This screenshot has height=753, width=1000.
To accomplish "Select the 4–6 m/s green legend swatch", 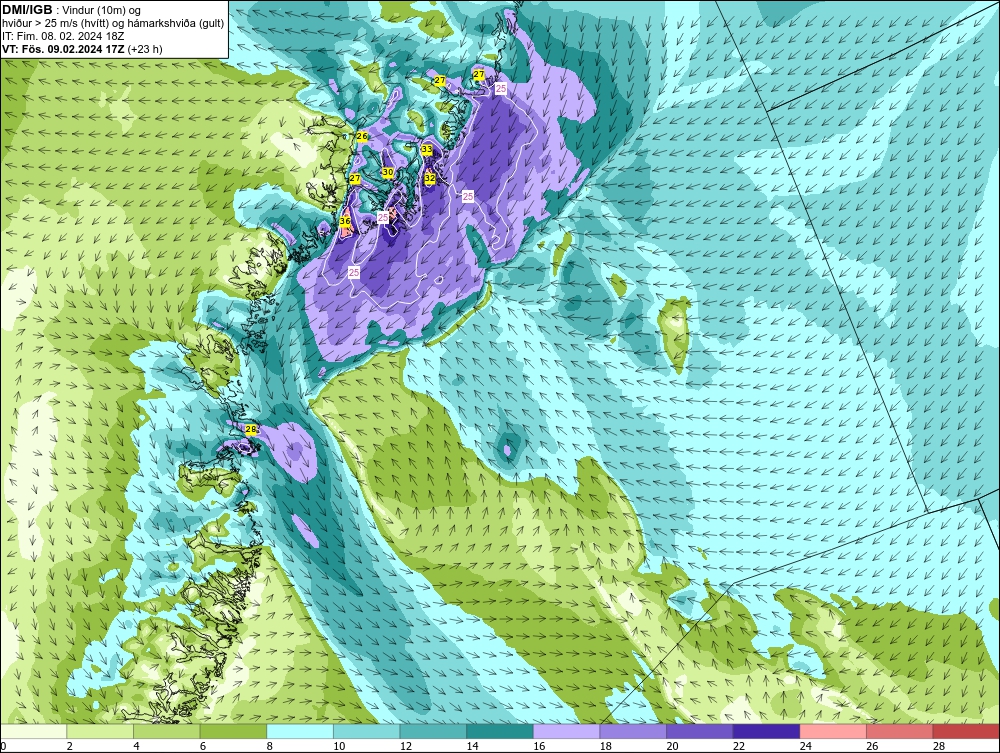I will point(166,731).
